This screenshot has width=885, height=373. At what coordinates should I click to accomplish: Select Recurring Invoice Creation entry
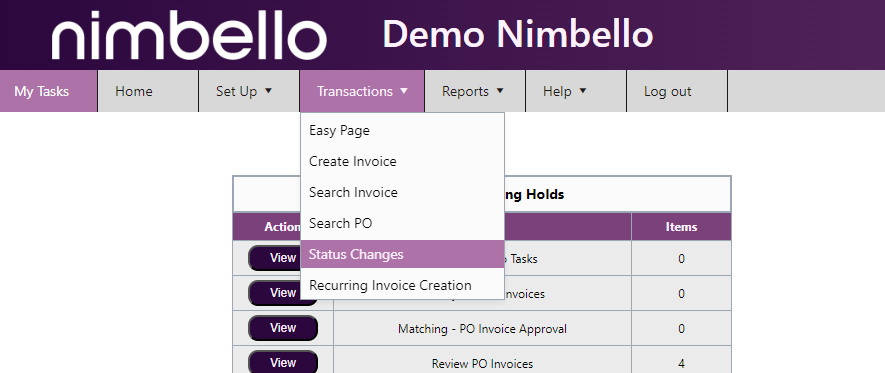click(x=402, y=285)
